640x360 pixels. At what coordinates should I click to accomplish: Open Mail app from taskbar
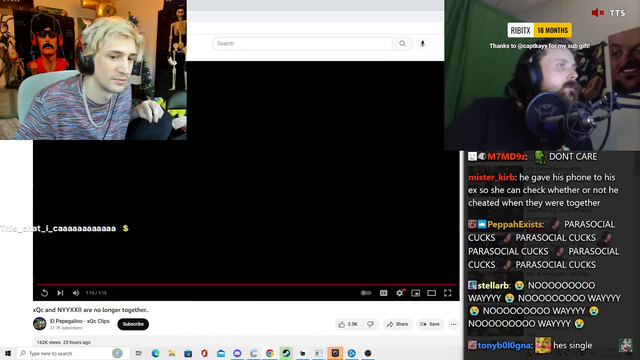pos(221,353)
